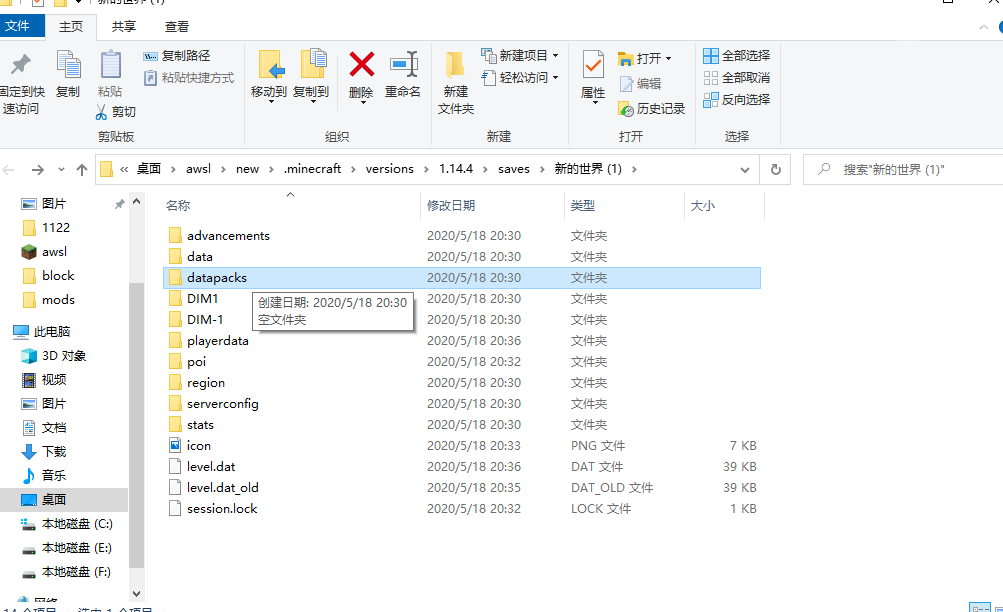Click the Rename (重命名) icon
Screen dimensions: 1003x612
point(404,75)
